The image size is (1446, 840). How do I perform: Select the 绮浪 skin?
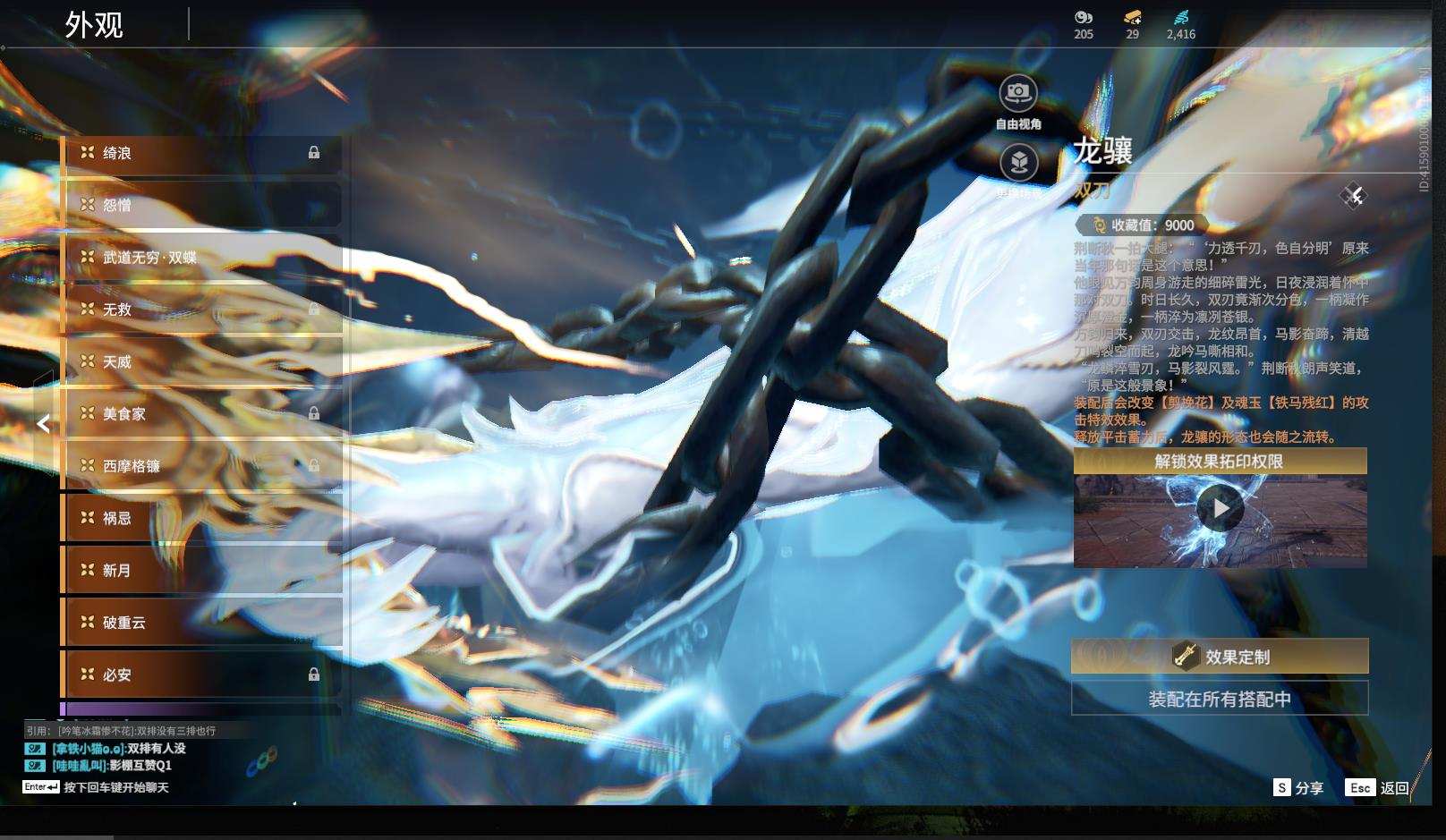(x=202, y=153)
